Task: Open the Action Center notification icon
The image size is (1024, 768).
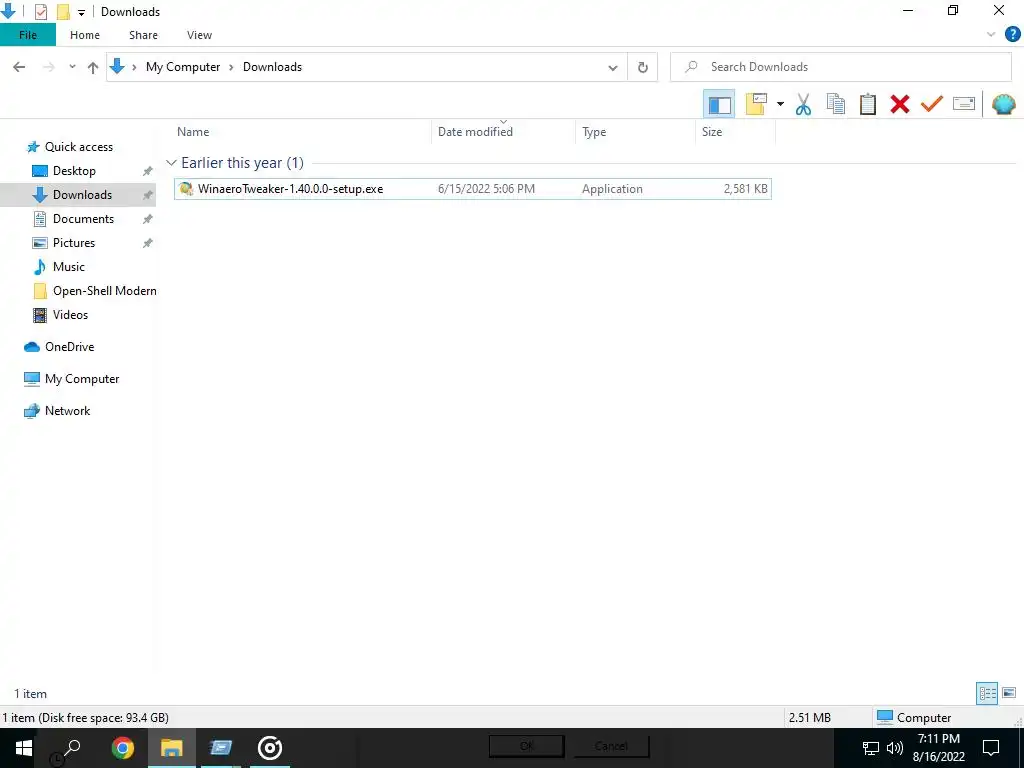Action: 991,748
